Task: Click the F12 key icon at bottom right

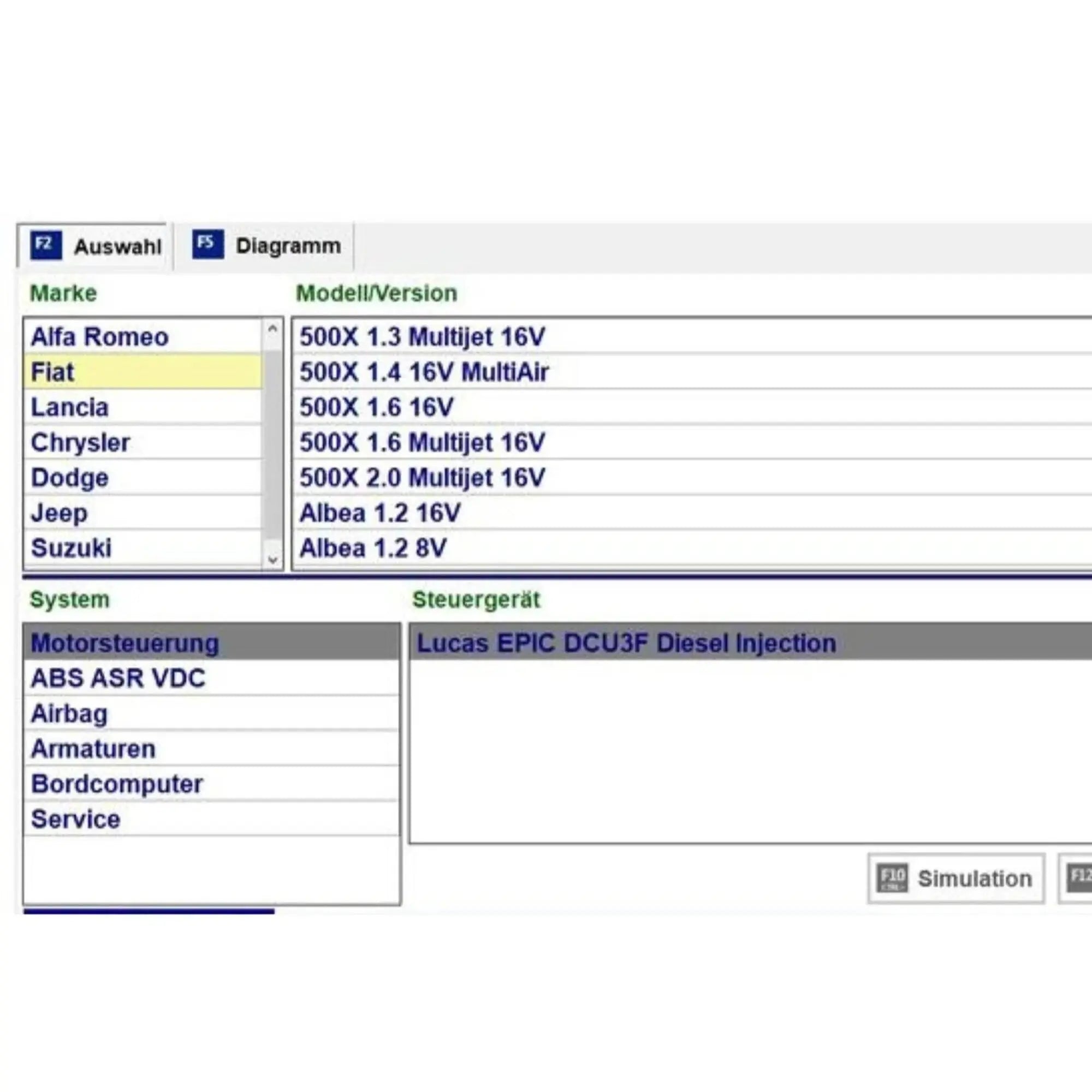Action: (1081, 877)
